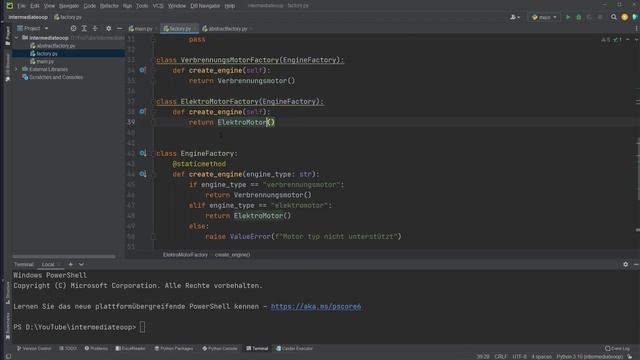Open Scratches and Consoles node
640x360 pixels.
[x=56, y=77]
